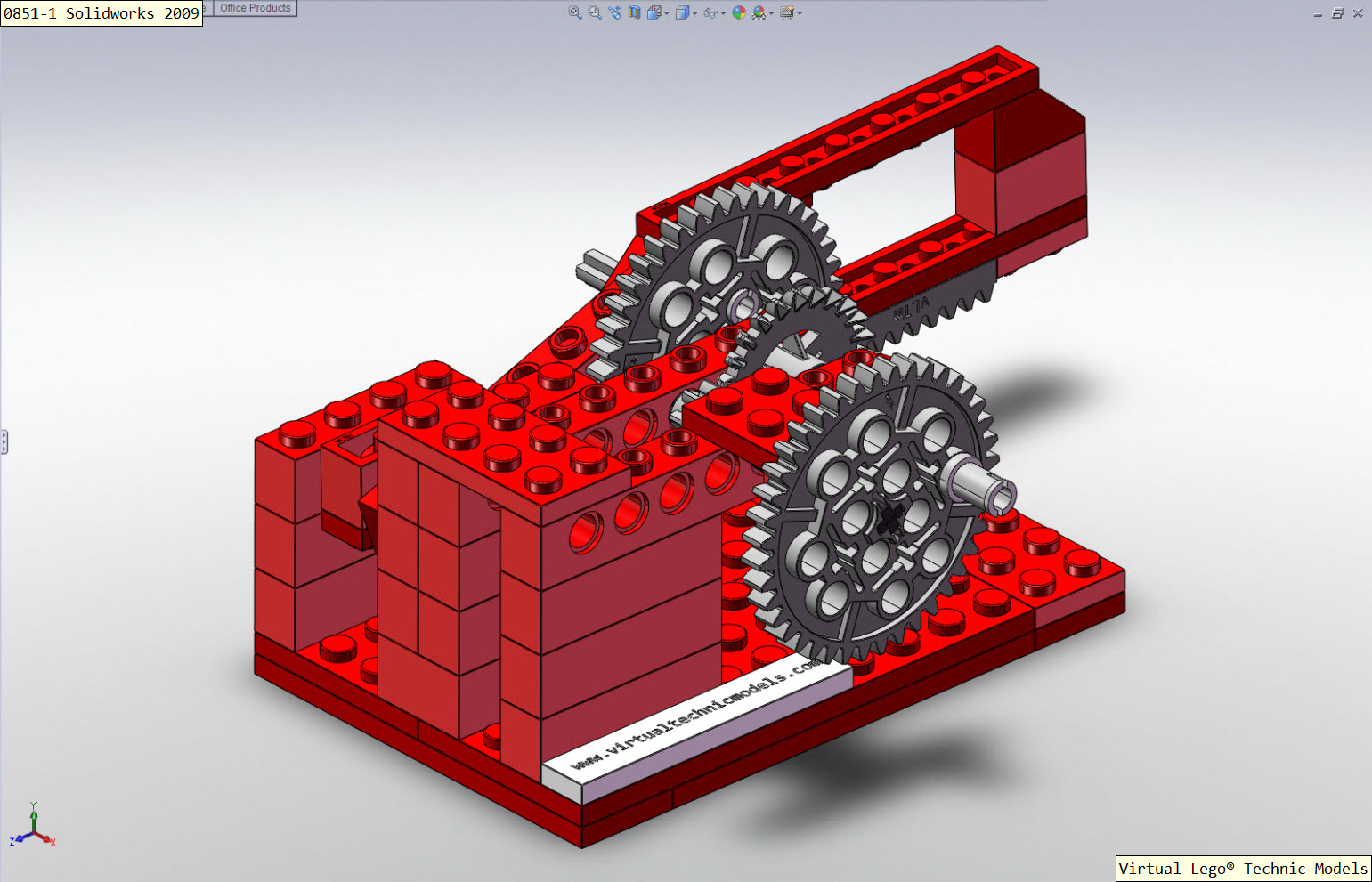
Task: Toggle Hide/Show Items with the glasses icon
Action: point(710,12)
